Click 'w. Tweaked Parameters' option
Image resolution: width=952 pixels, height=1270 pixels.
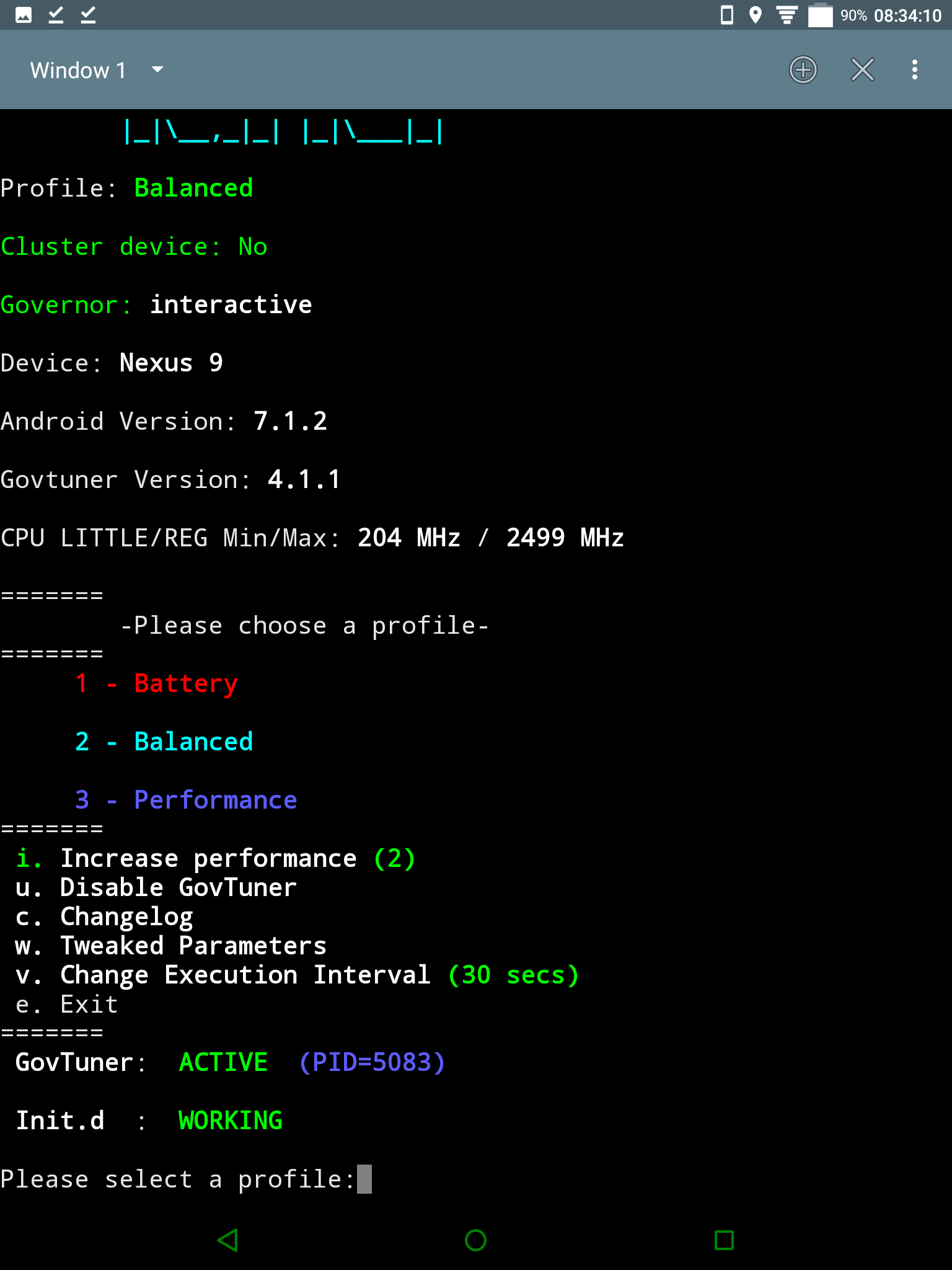pos(170,946)
